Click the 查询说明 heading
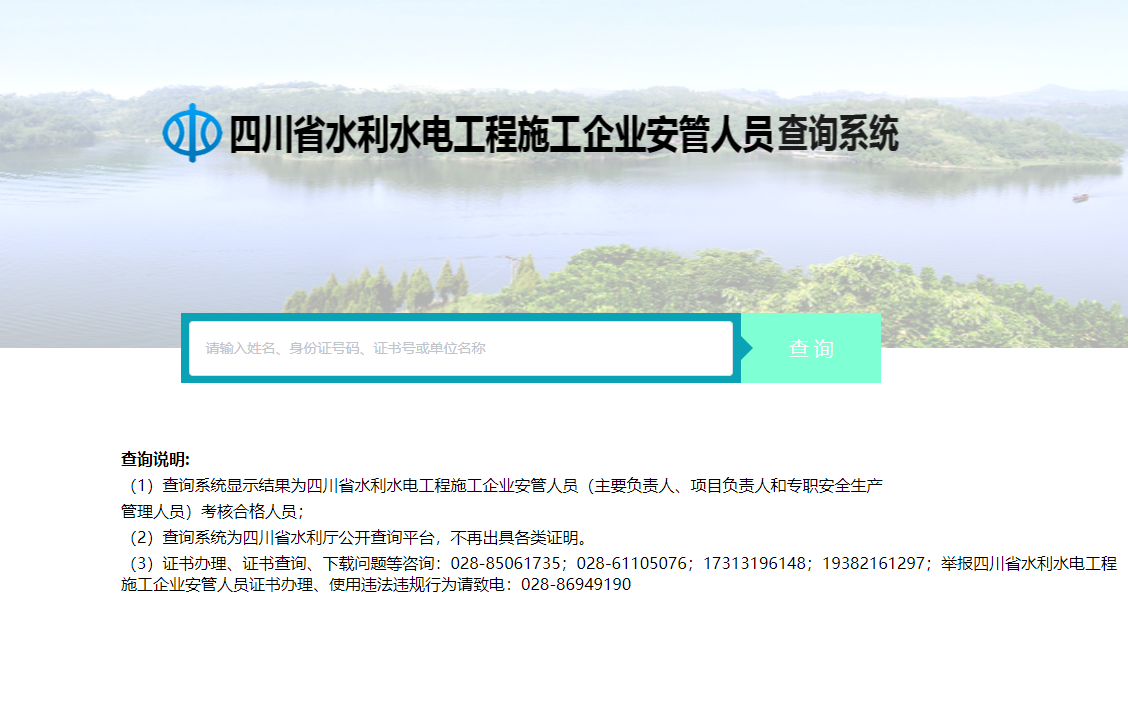This screenshot has width=1128, height=703. pyautogui.click(x=155, y=459)
